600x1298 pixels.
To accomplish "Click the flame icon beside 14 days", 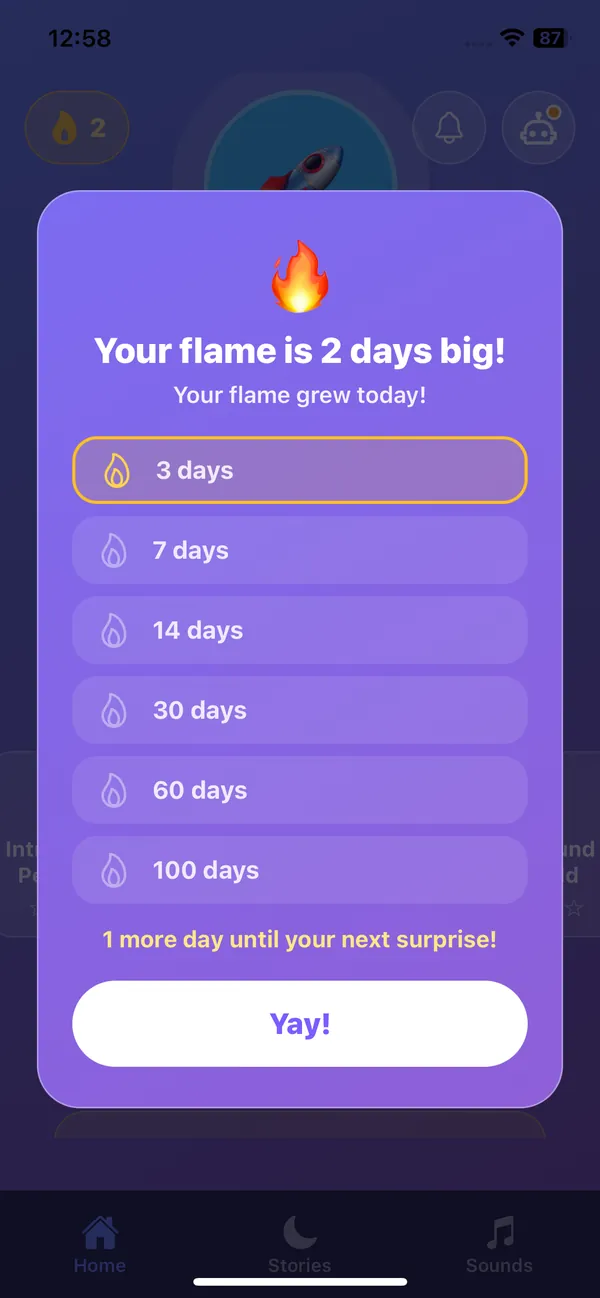I will pos(114,630).
